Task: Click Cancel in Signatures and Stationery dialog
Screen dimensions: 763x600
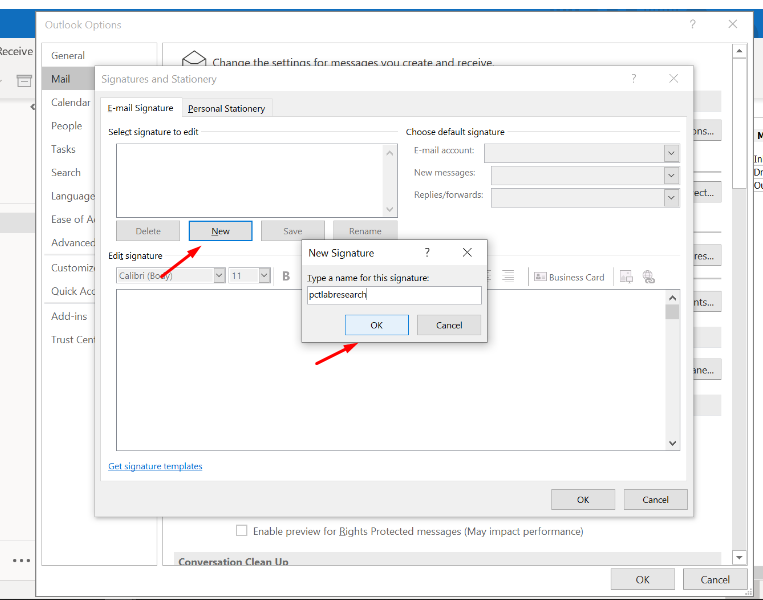Action: [655, 499]
